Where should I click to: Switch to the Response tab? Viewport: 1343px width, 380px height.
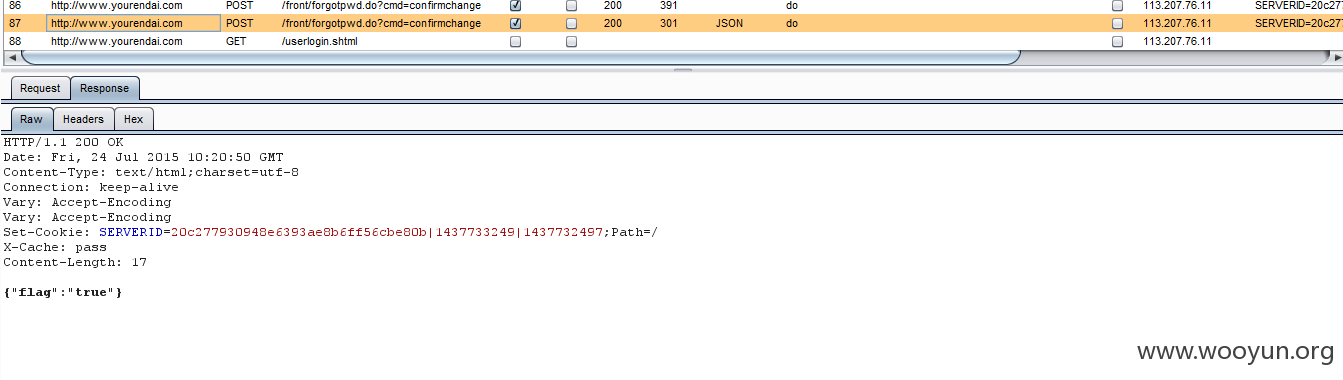(105, 88)
